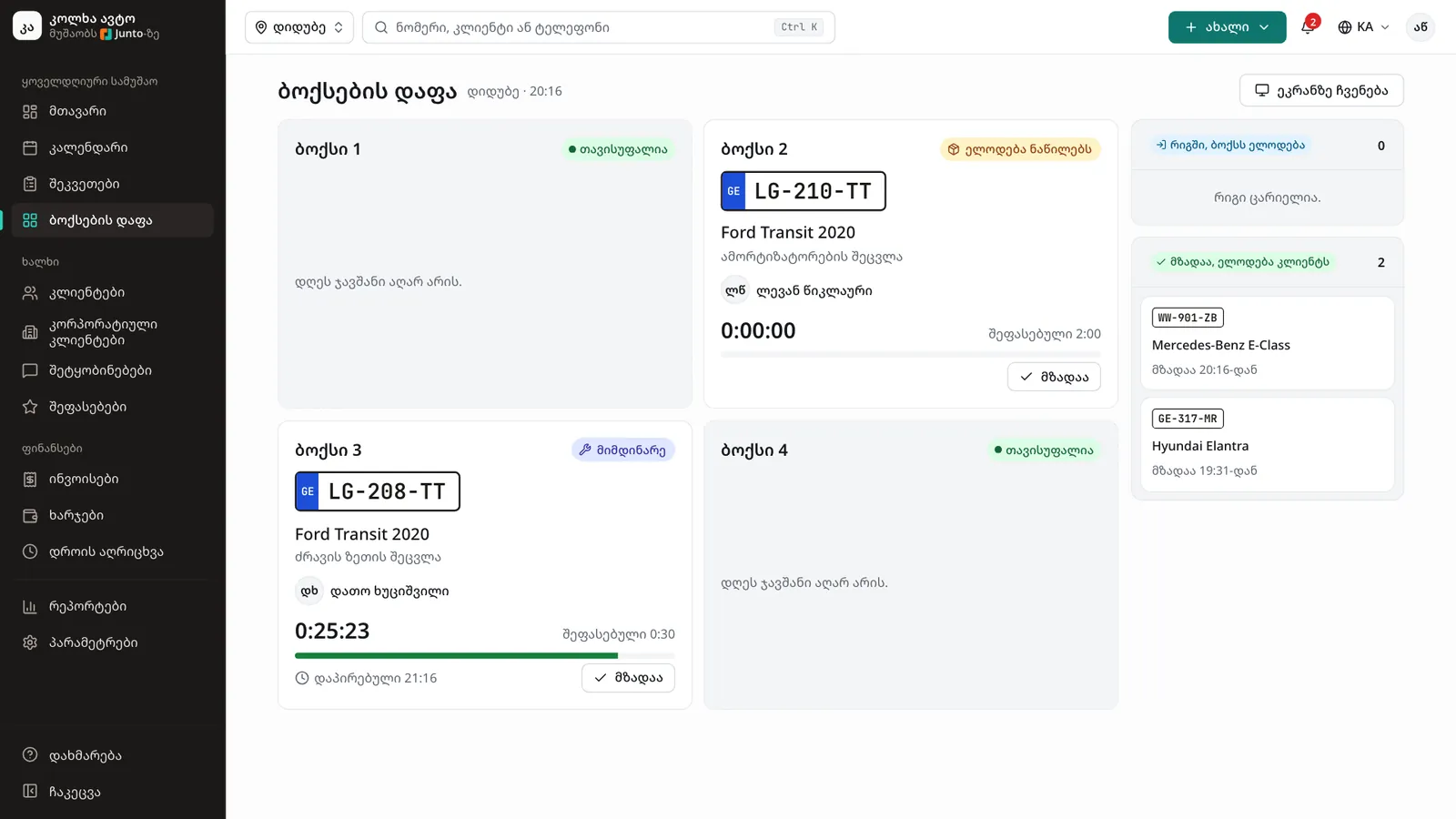Open the დიდუბე branch selector dropdown
Viewport: 1456px width, 819px height.
click(299, 27)
